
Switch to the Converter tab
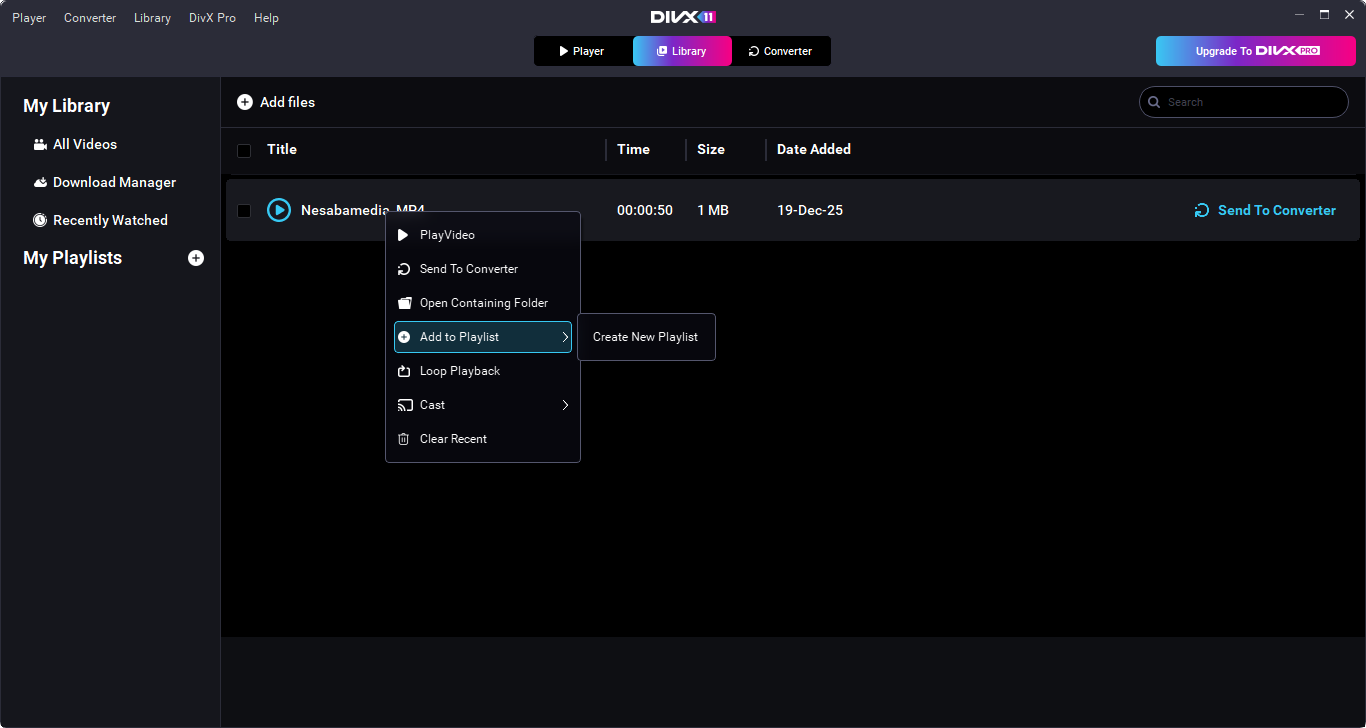click(x=781, y=51)
